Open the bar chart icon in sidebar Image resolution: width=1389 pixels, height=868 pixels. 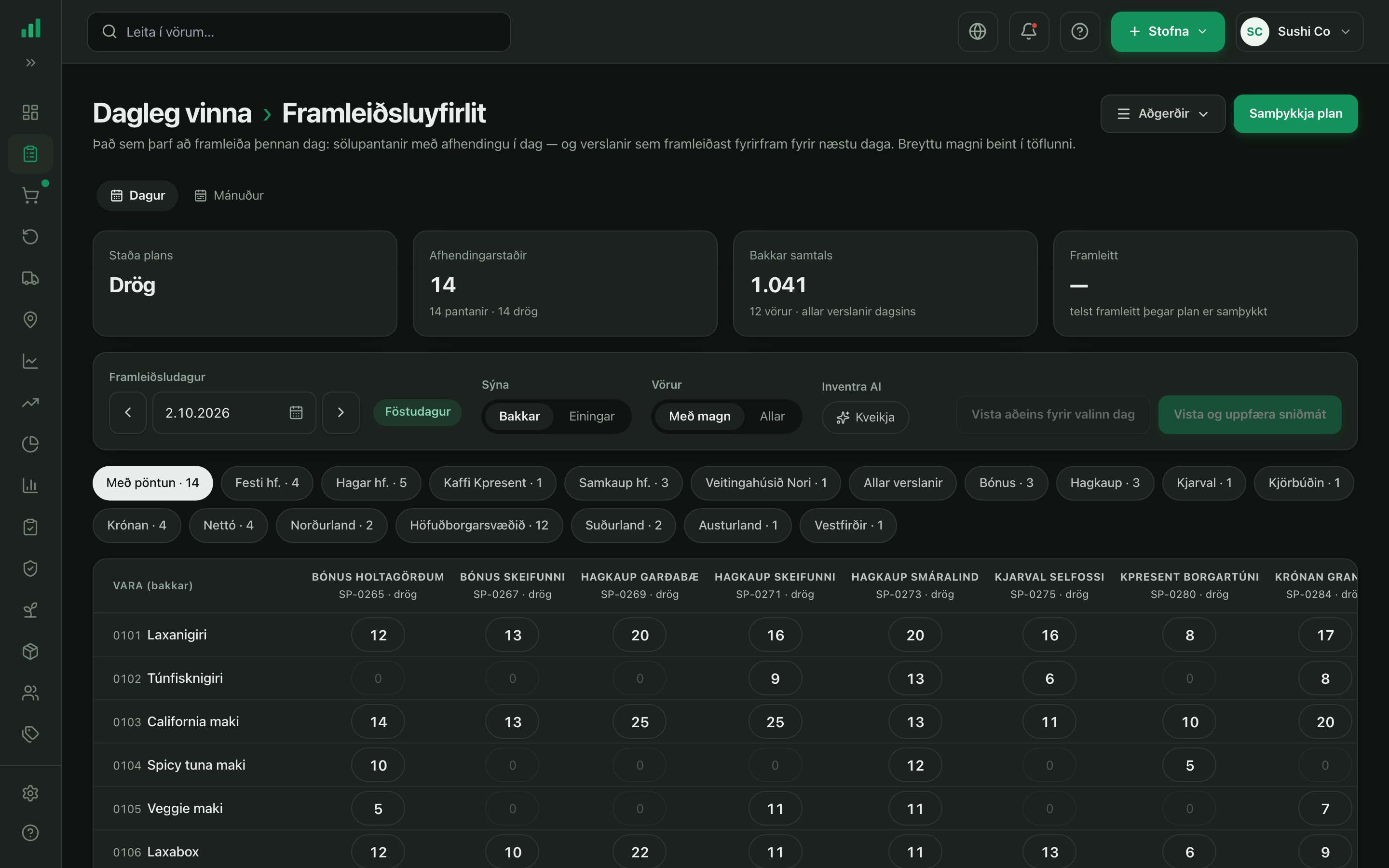(x=30, y=486)
